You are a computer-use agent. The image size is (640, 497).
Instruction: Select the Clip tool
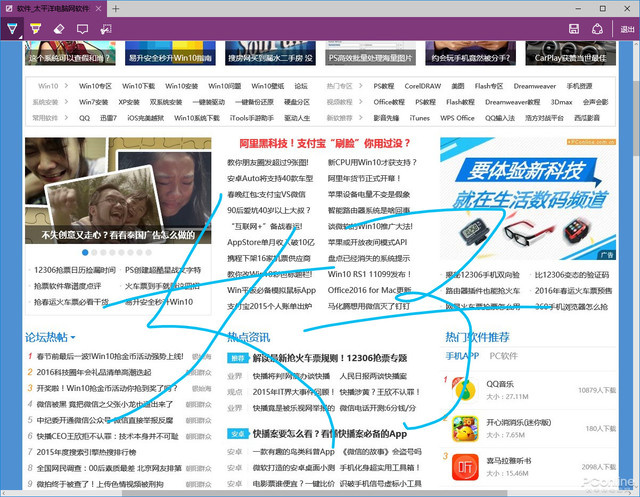point(106,29)
